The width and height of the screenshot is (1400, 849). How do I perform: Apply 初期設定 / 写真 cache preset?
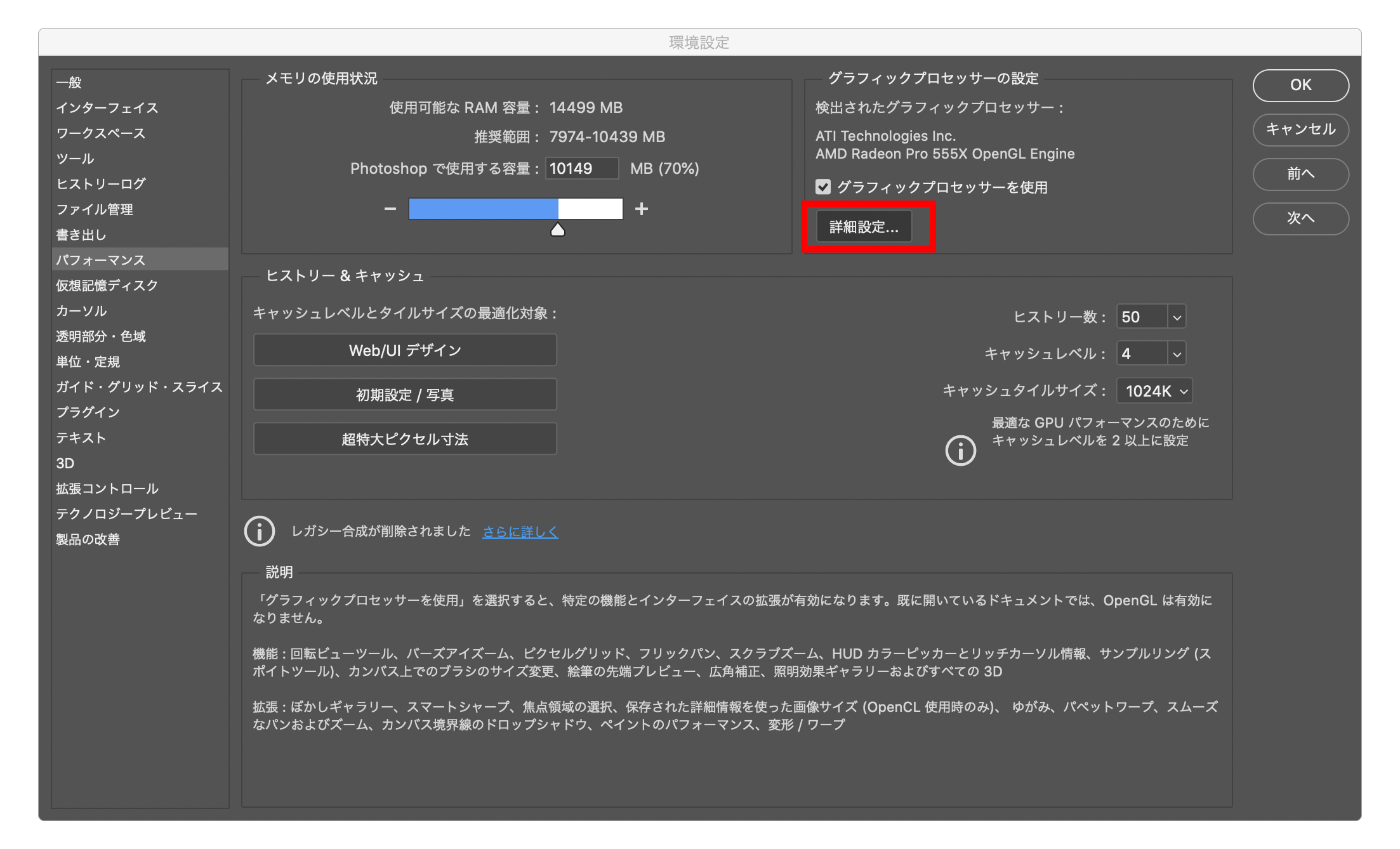pos(405,395)
